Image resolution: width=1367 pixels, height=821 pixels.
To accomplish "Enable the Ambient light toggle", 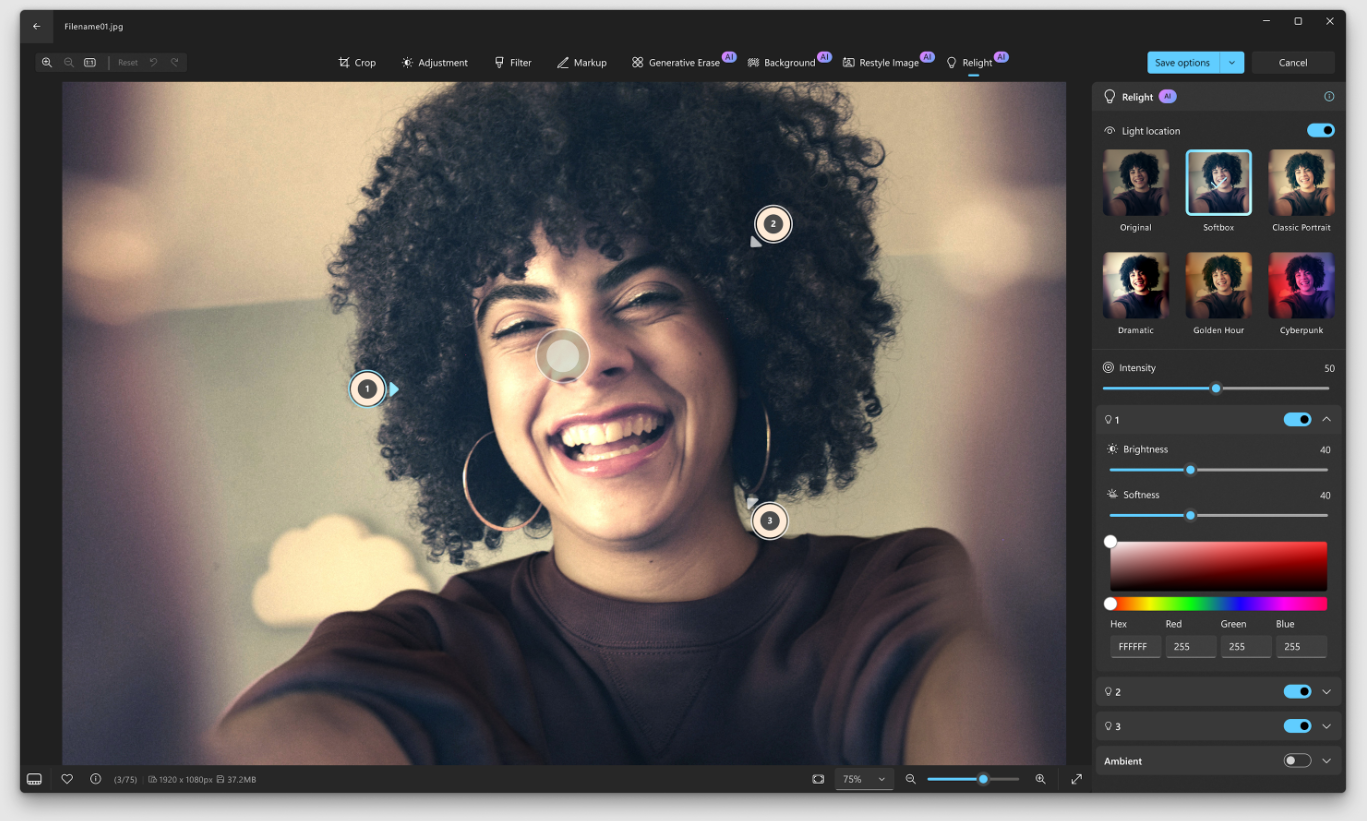I will point(1297,760).
